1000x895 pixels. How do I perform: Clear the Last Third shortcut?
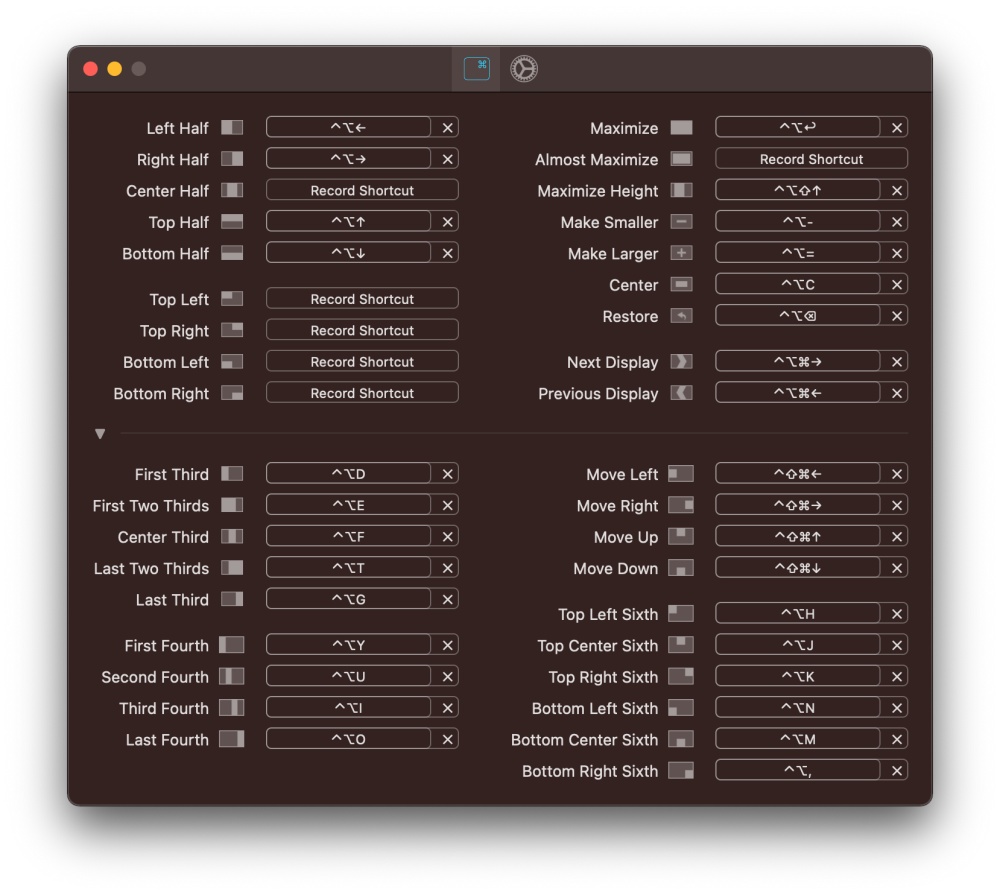pos(448,600)
